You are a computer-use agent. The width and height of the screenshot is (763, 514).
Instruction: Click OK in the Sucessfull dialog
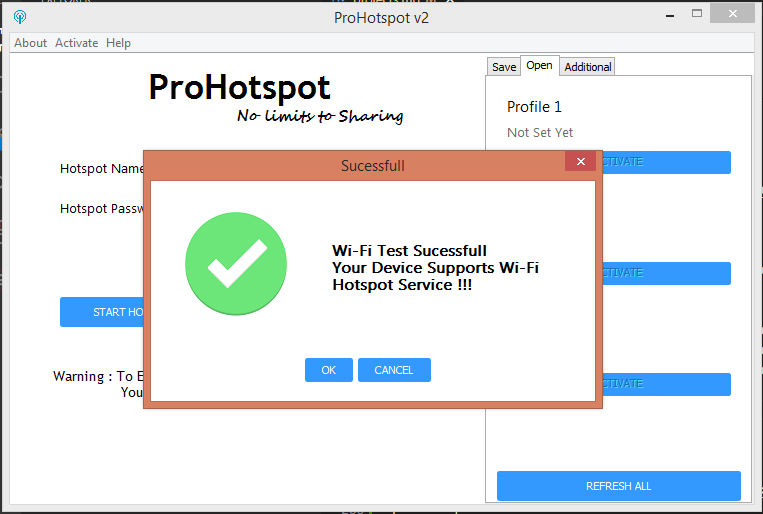(x=328, y=370)
